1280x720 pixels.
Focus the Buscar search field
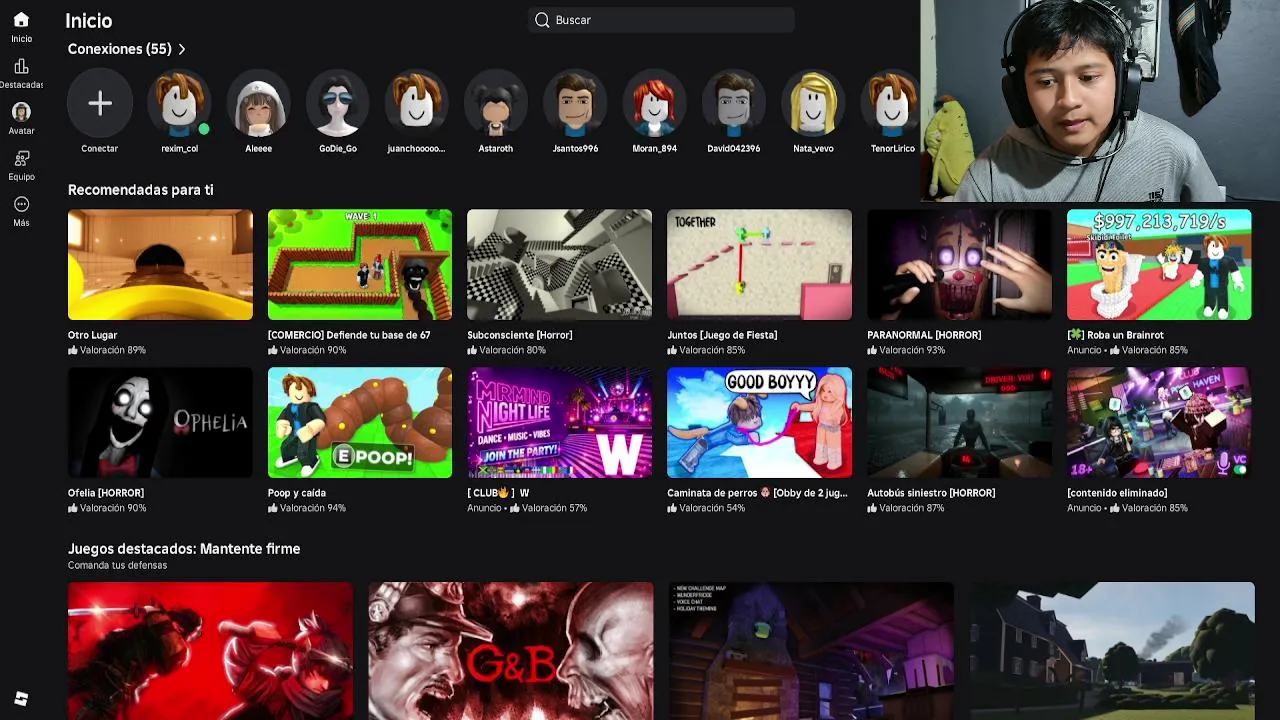(661, 20)
